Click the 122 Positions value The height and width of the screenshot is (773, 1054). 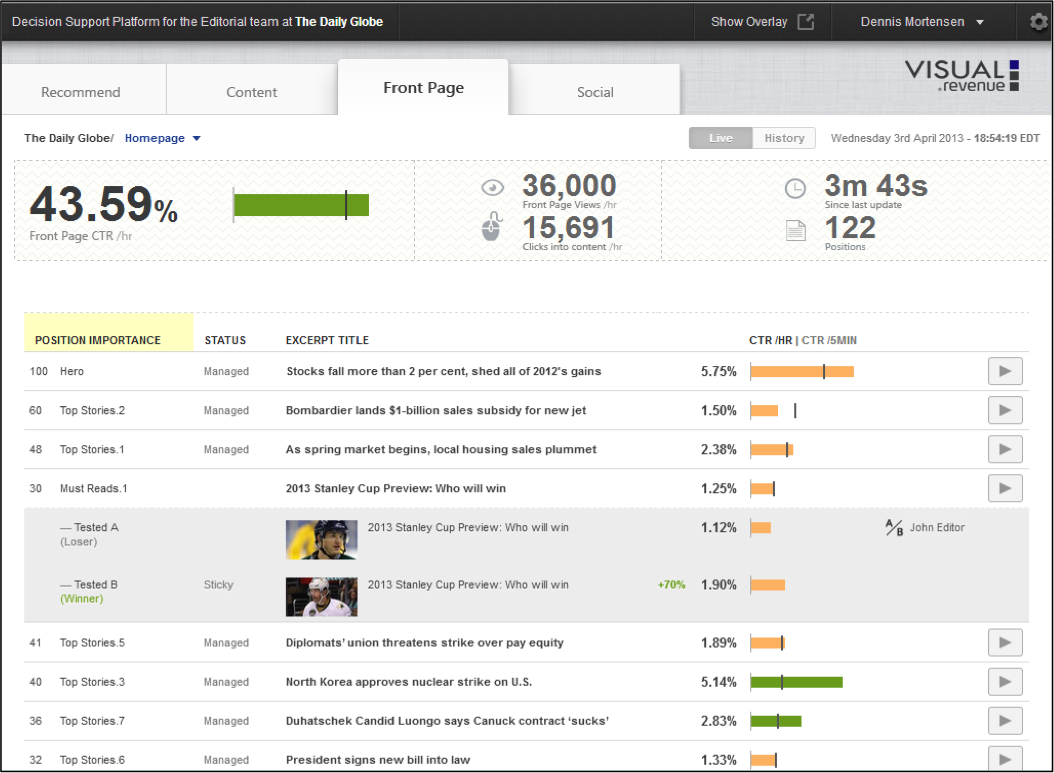850,227
